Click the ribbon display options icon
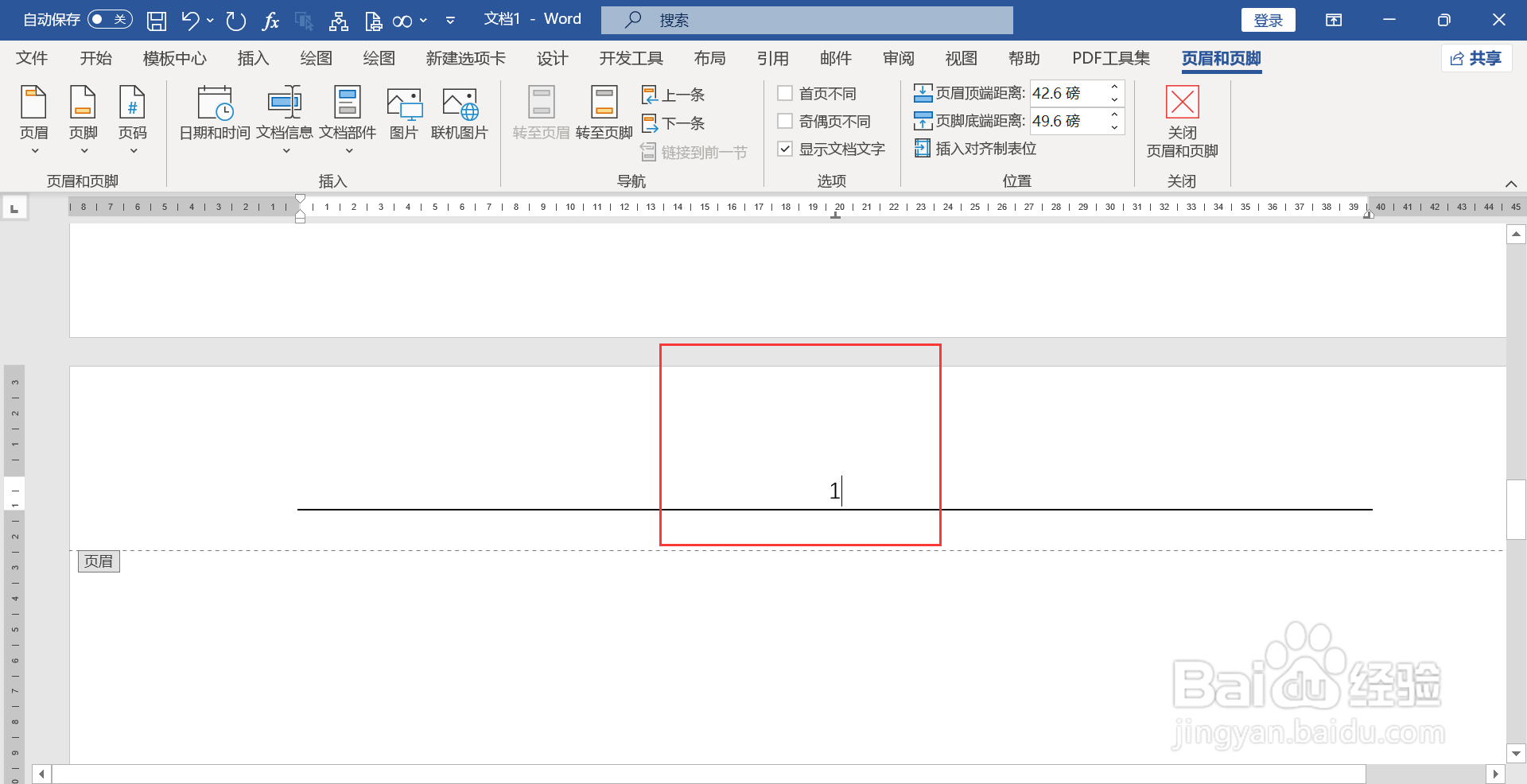The height and width of the screenshot is (784, 1527). pyautogui.click(x=1334, y=20)
